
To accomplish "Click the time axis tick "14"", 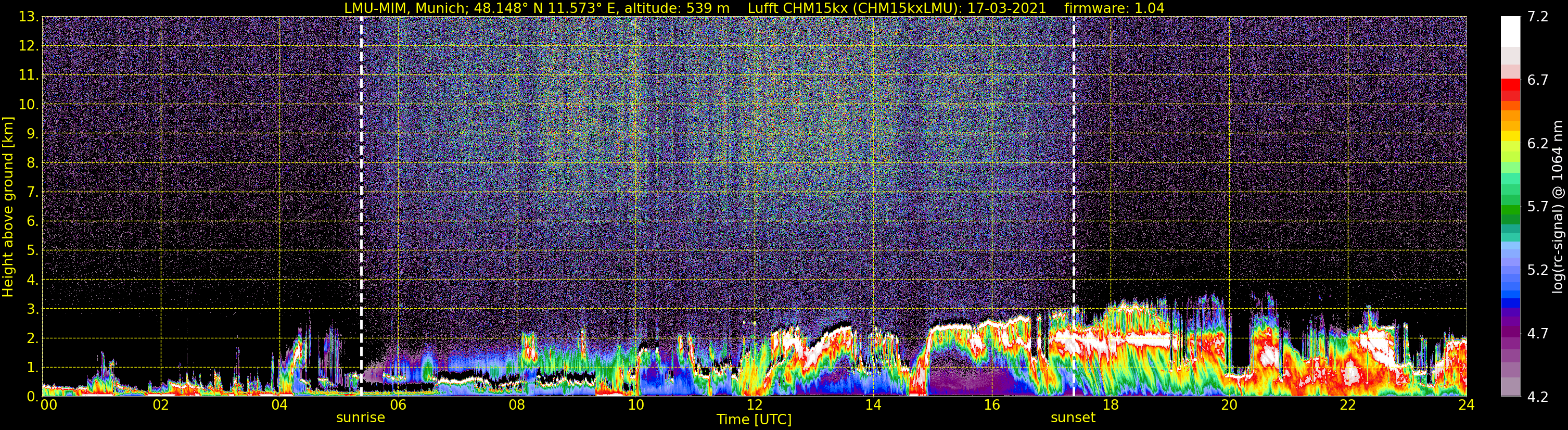I will point(873,405).
